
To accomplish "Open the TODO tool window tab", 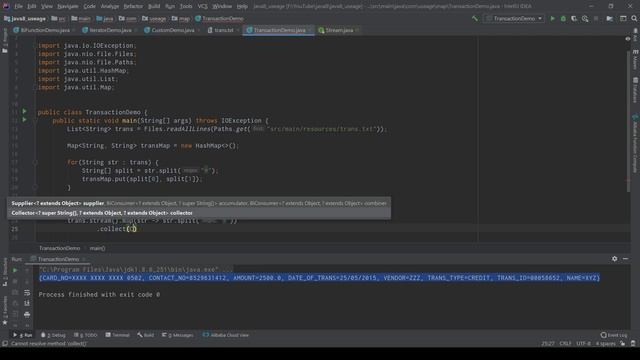I will (x=86, y=335).
